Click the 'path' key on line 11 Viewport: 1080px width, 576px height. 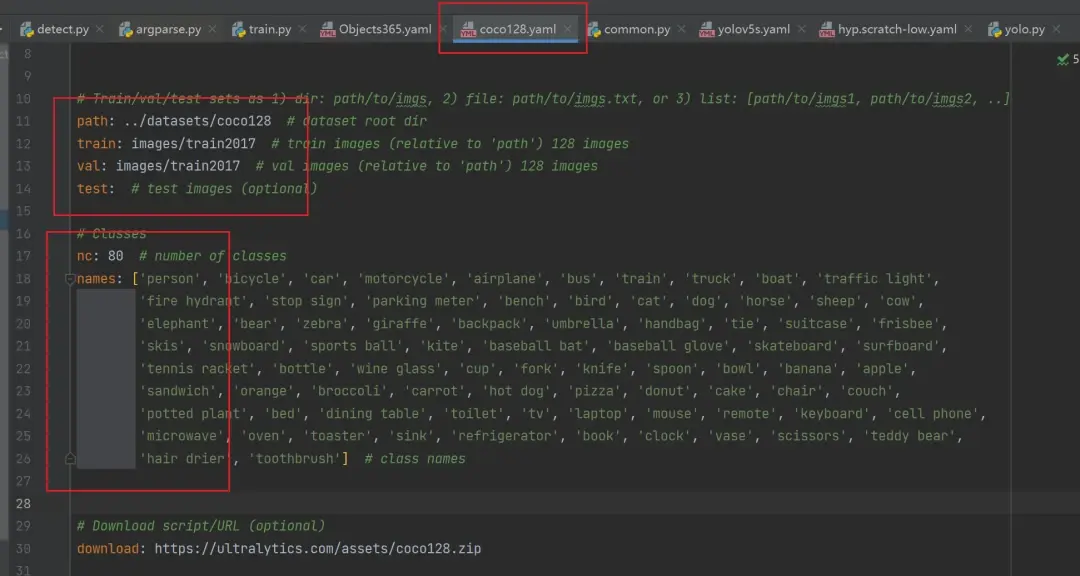(92, 121)
